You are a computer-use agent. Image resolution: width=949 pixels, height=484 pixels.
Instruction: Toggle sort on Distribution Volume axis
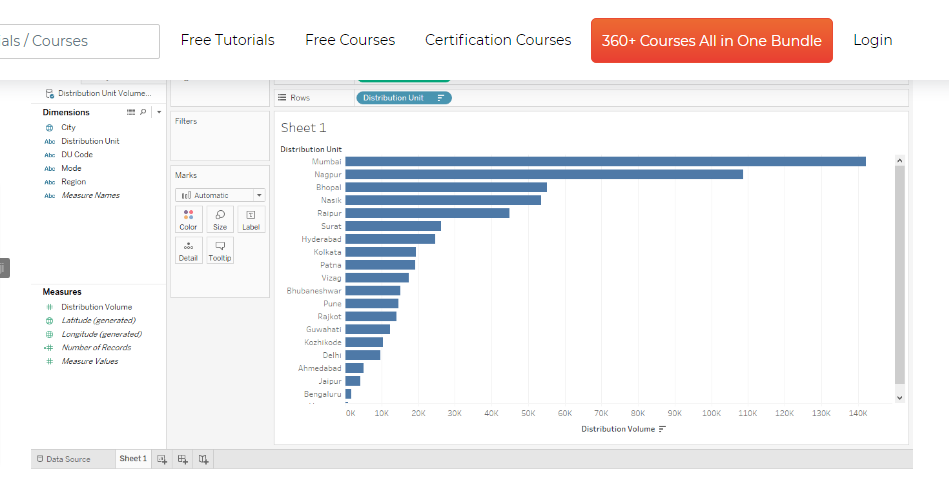point(663,429)
